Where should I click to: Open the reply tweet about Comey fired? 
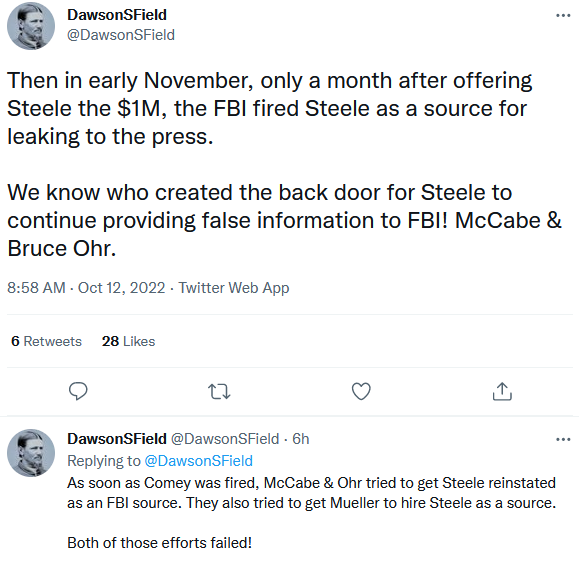pos(312,513)
